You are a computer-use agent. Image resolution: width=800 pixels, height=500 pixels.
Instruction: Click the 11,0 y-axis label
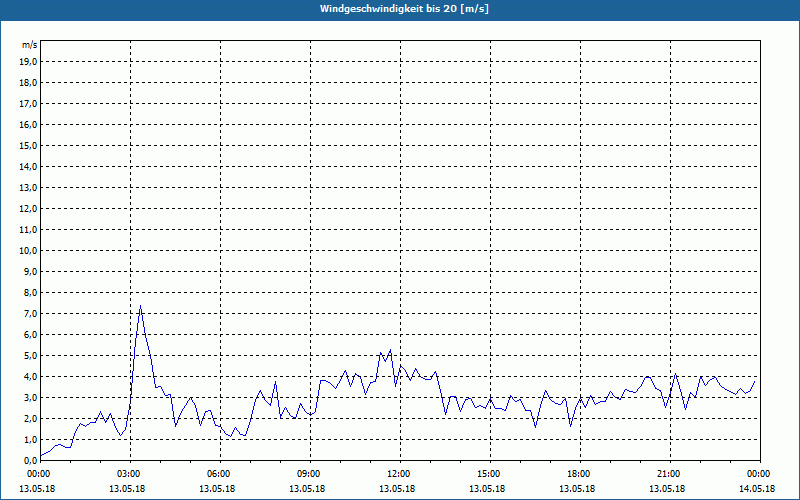[x=28, y=230]
